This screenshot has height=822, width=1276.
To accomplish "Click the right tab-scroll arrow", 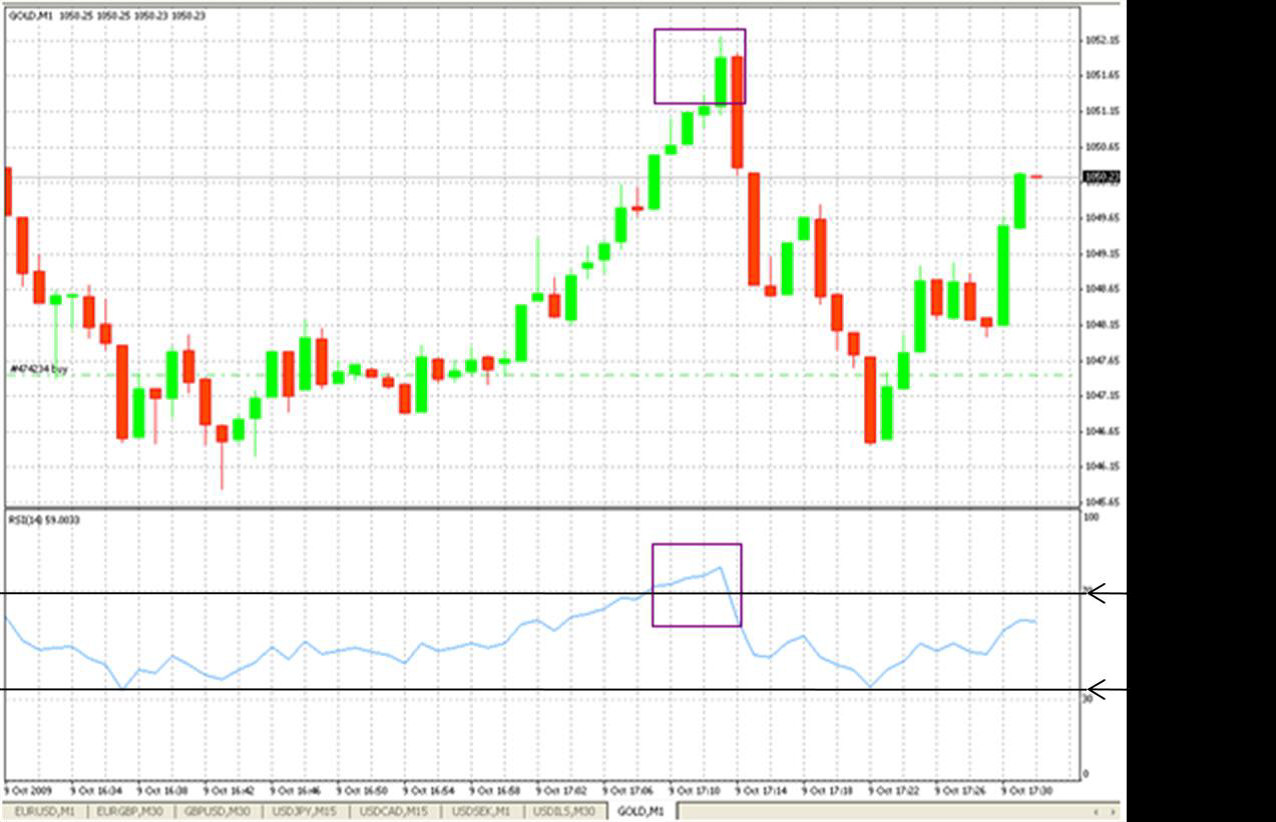I will [1113, 811].
